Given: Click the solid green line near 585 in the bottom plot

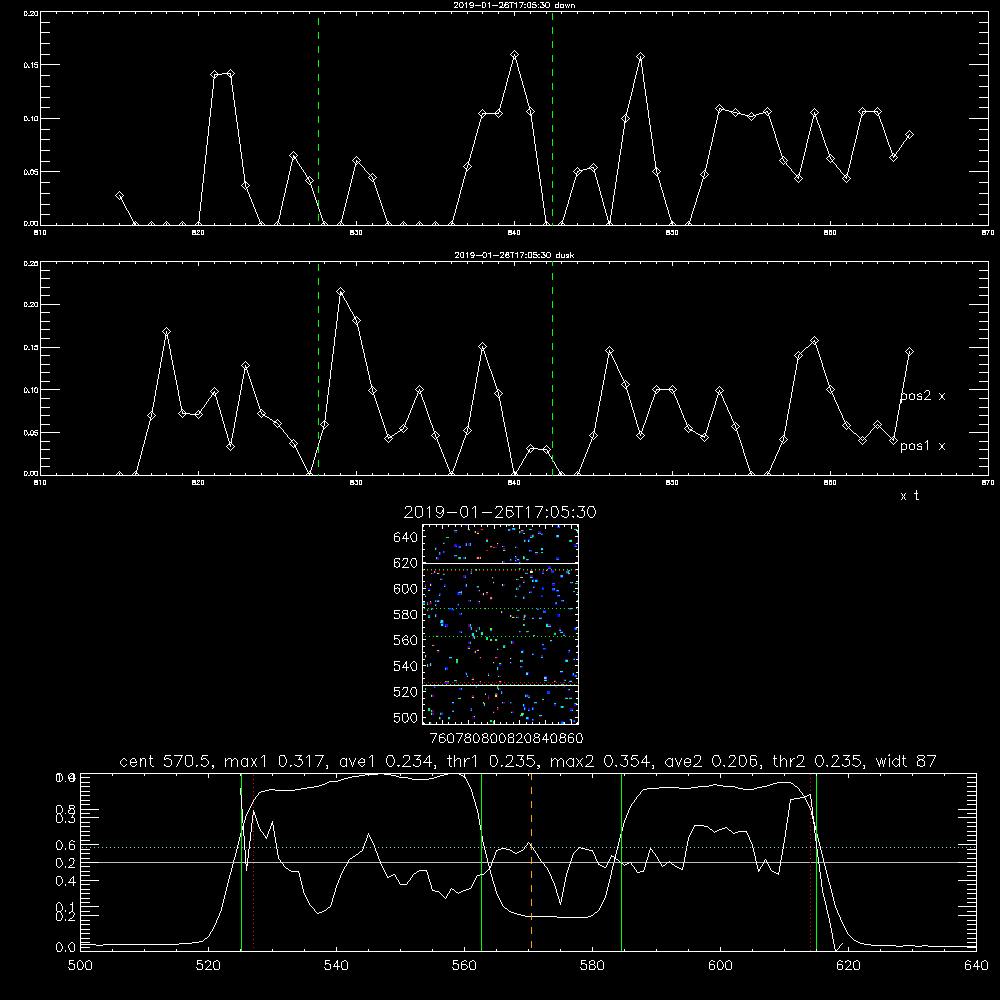Looking at the screenshot, I should pos(621,862).
